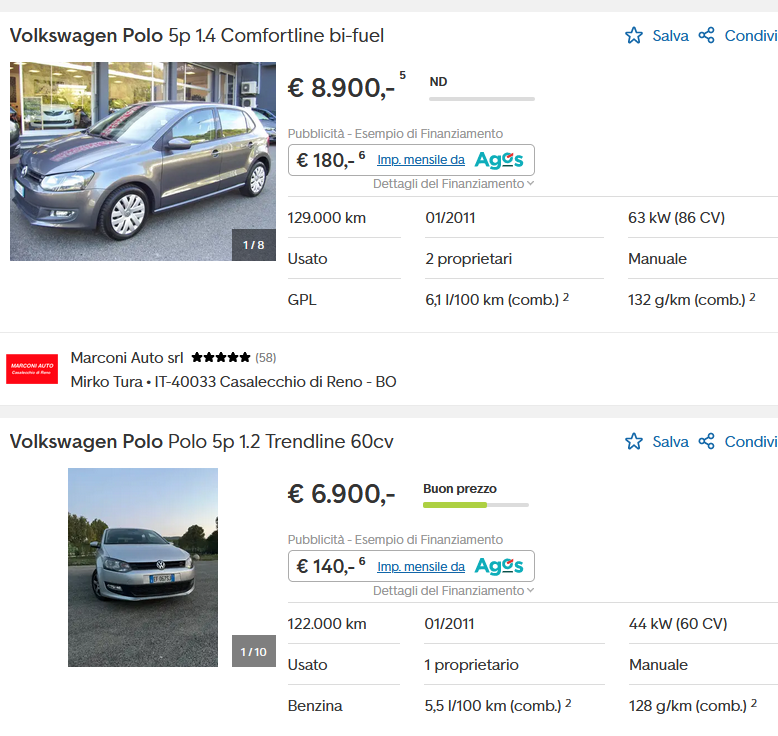The height and width of the screenshot is (736, 778).
Task: Click the five-star rating of Marconi Auto
Action: [221, 357]
